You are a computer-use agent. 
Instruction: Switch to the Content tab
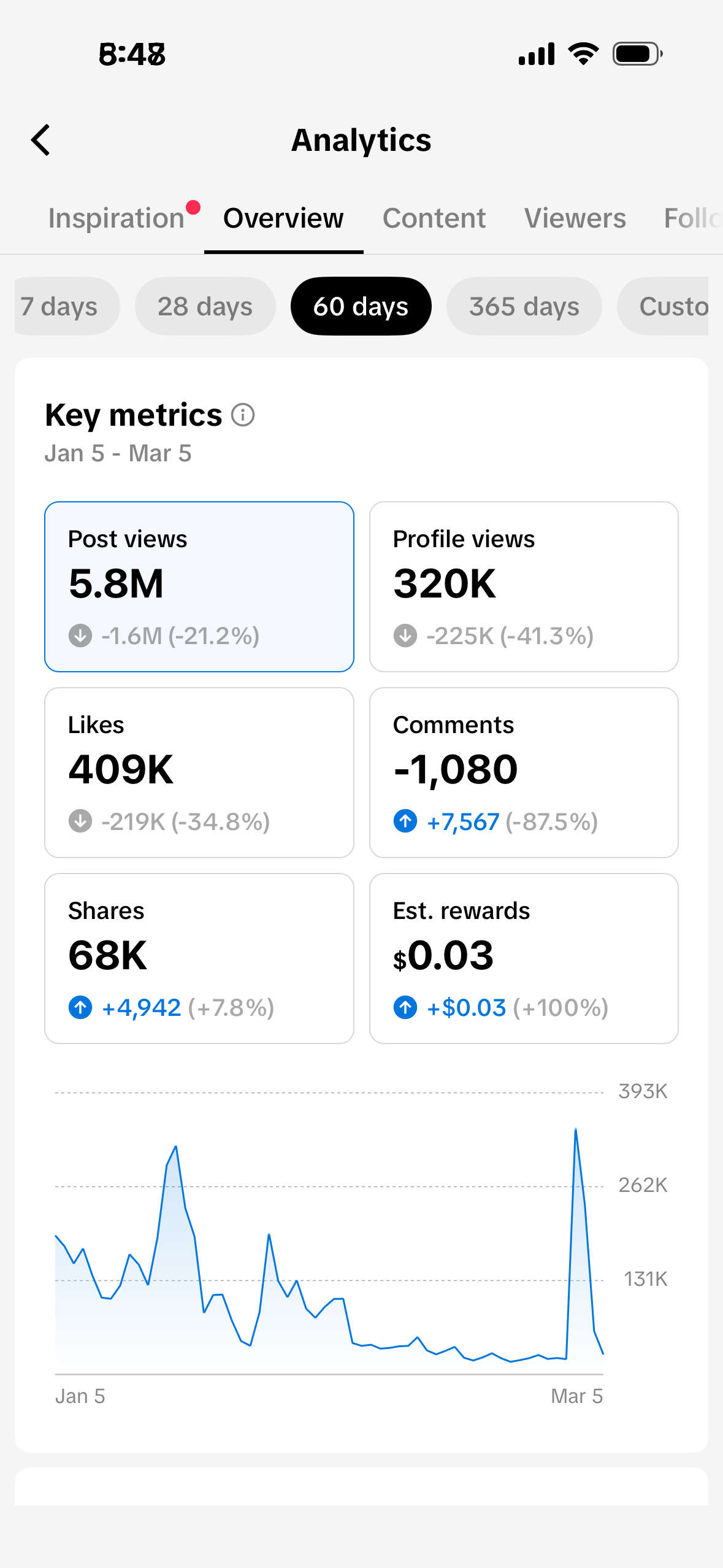point(434,218)
